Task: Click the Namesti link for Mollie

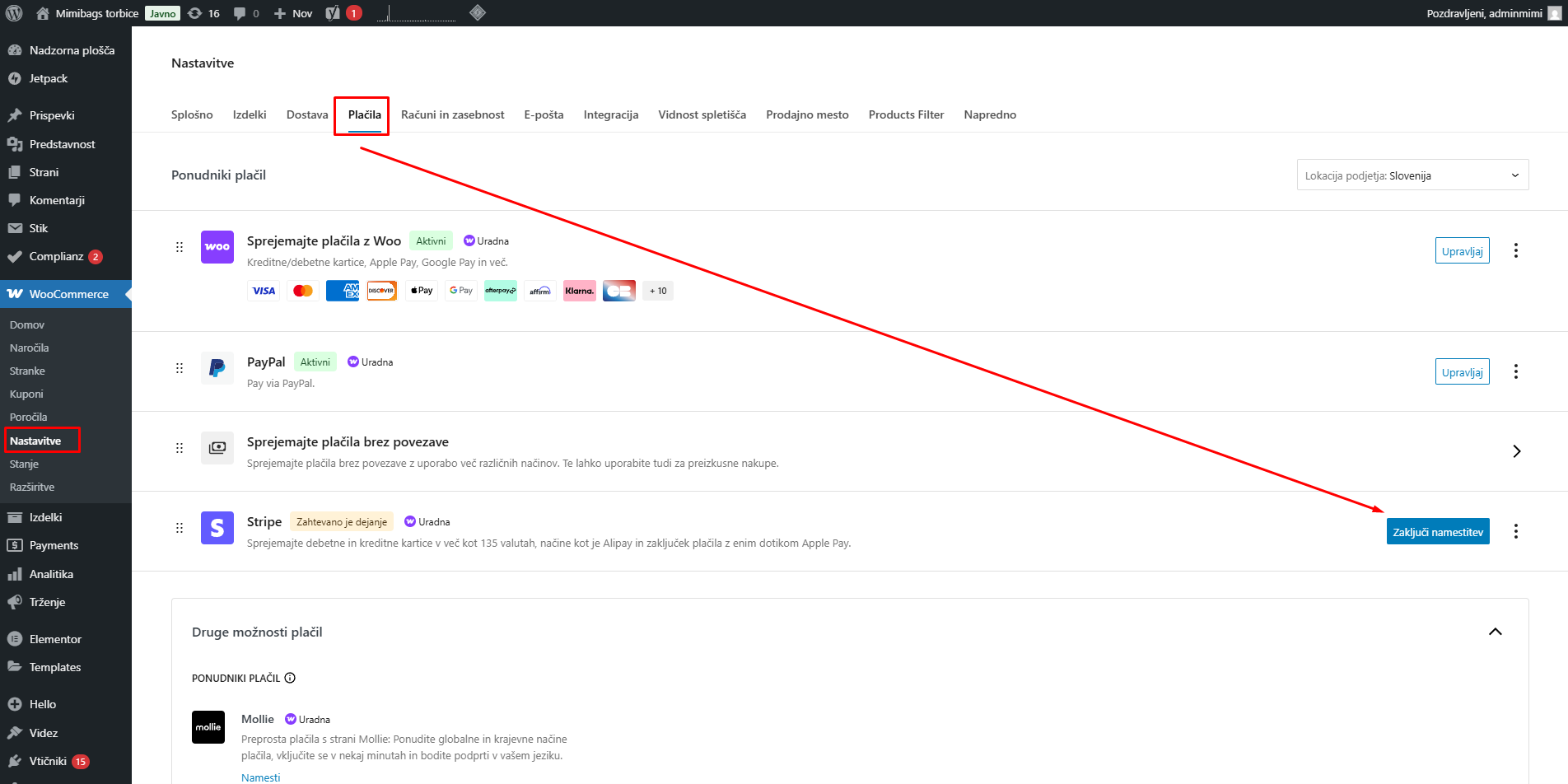Action: coord(261,777)
